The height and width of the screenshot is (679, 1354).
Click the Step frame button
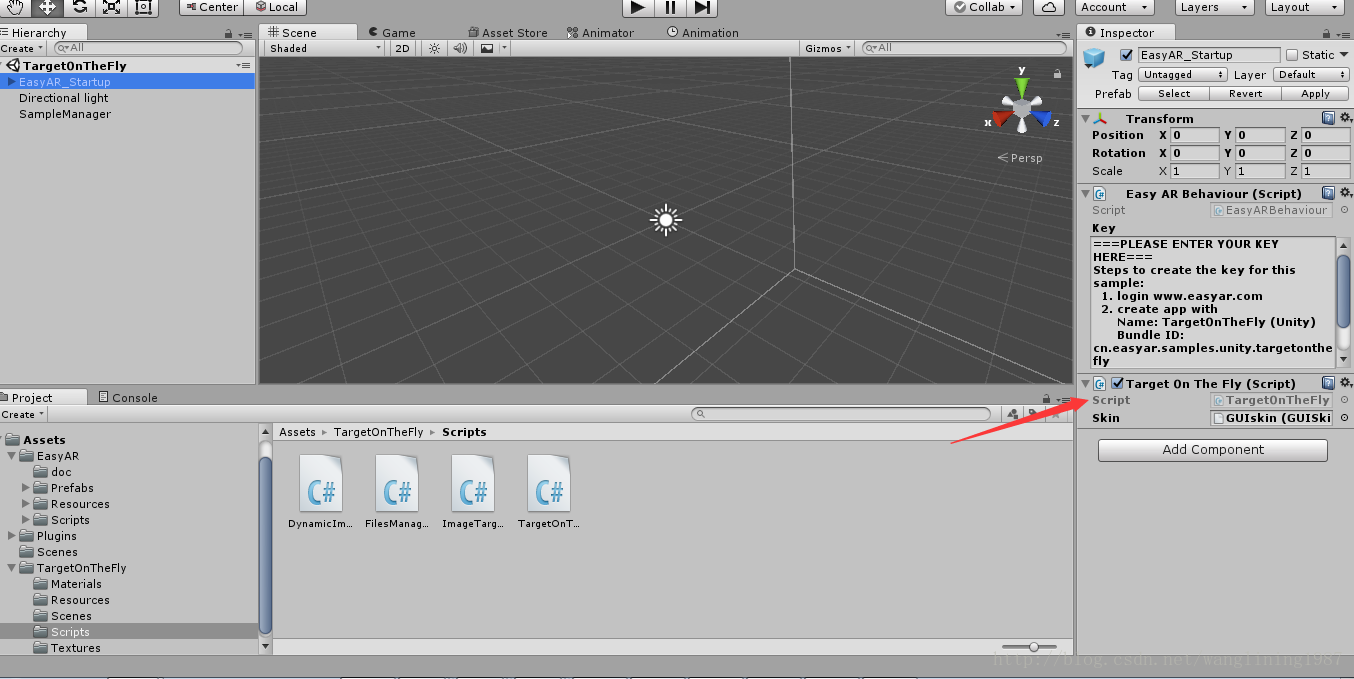(x=702, y=7)
